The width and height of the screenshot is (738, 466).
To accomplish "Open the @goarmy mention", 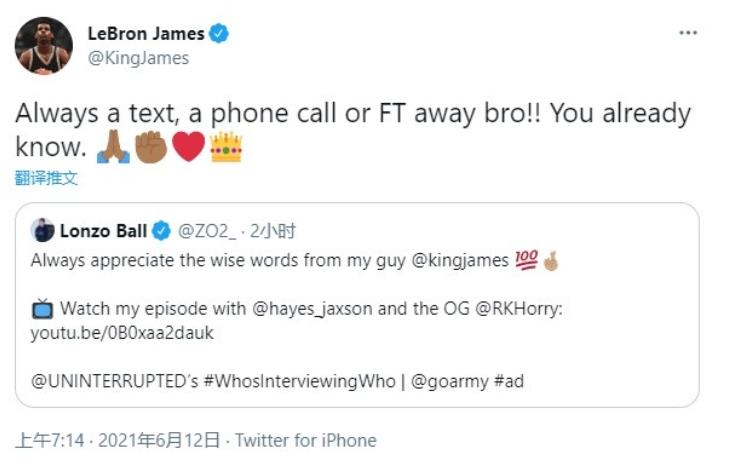I will [x=449, y=381].
